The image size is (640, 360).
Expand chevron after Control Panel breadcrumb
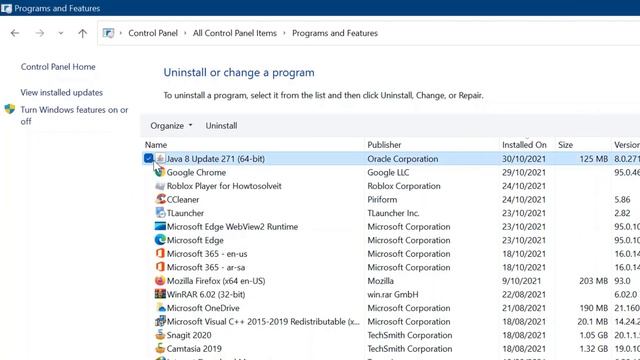point(185,33)
